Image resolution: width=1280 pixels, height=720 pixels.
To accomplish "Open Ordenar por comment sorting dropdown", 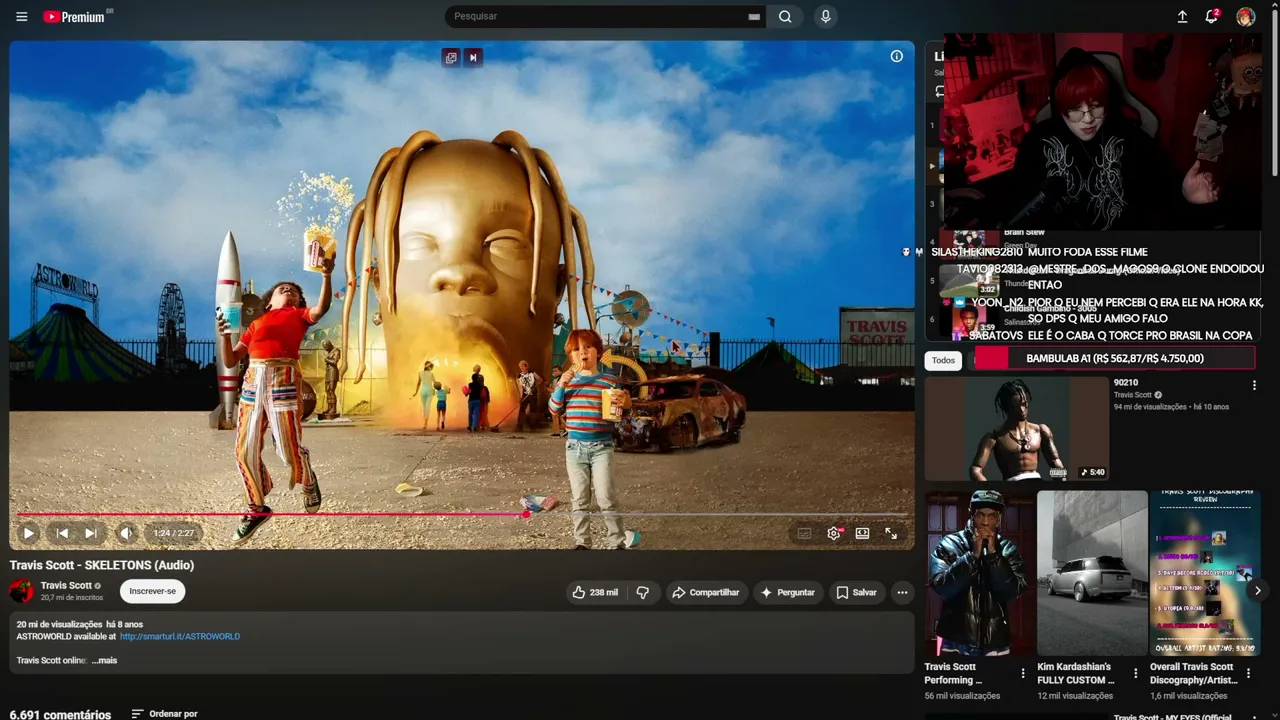I will 165,714.
